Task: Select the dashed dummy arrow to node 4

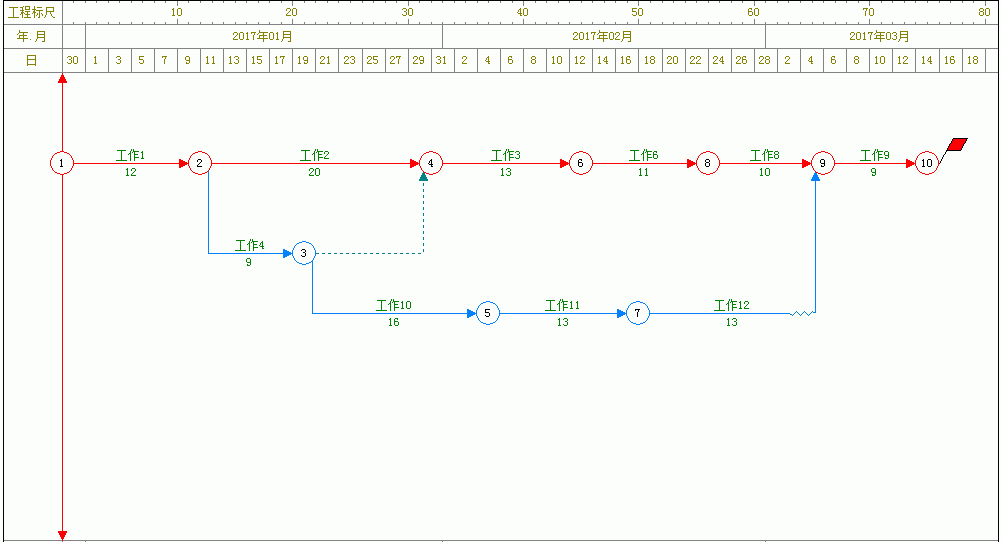Action: 370,254
